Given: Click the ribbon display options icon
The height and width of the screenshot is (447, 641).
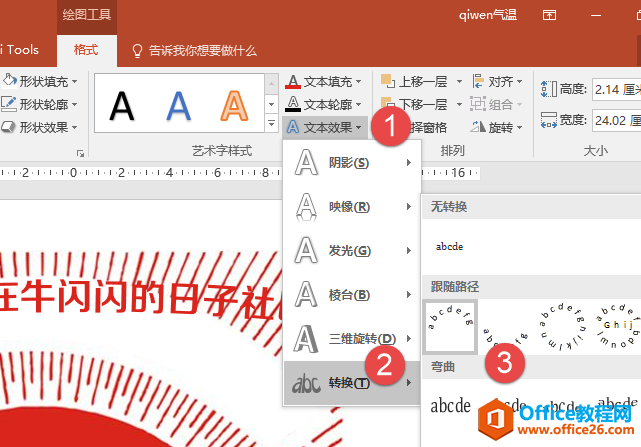Looking at the screenshot, I should pos(549,15).
